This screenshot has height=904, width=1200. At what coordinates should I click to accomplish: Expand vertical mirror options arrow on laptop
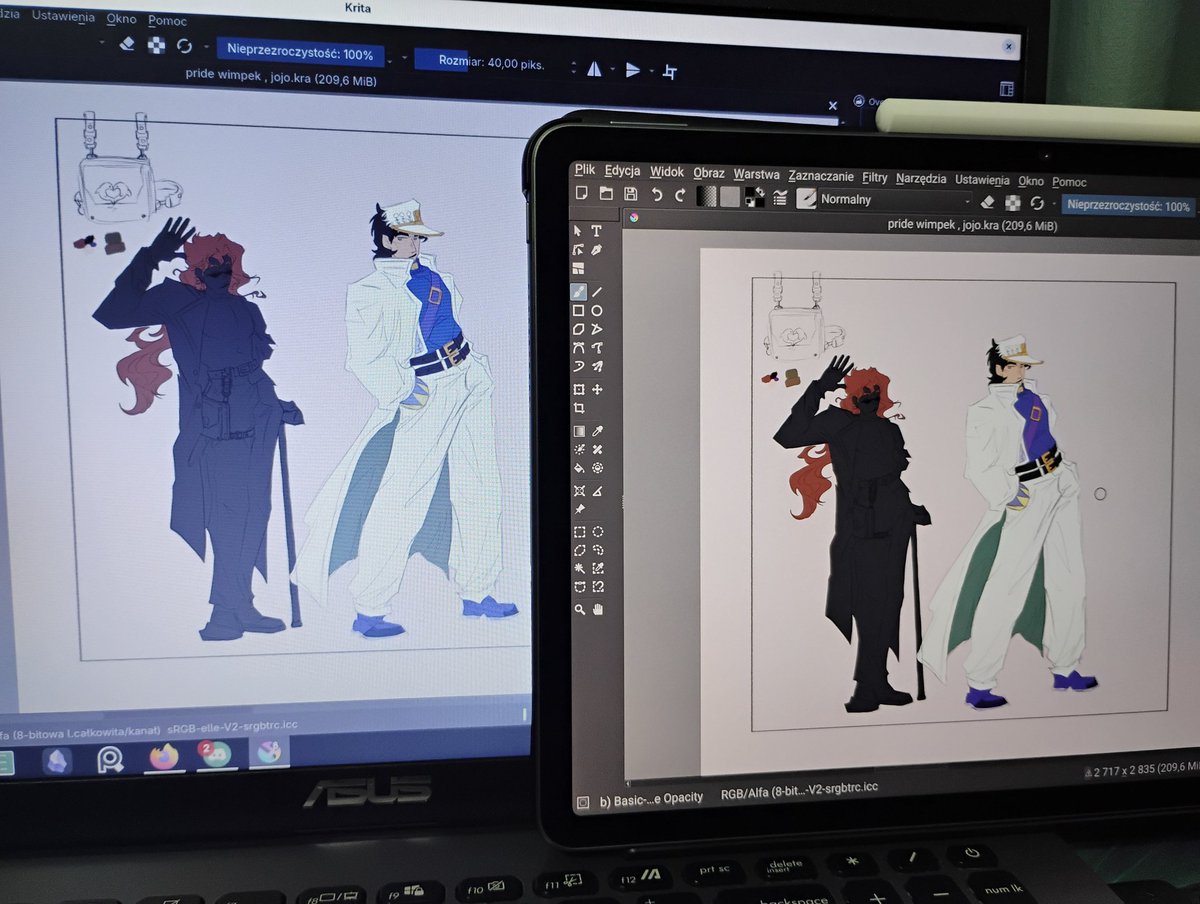point(650,71)
